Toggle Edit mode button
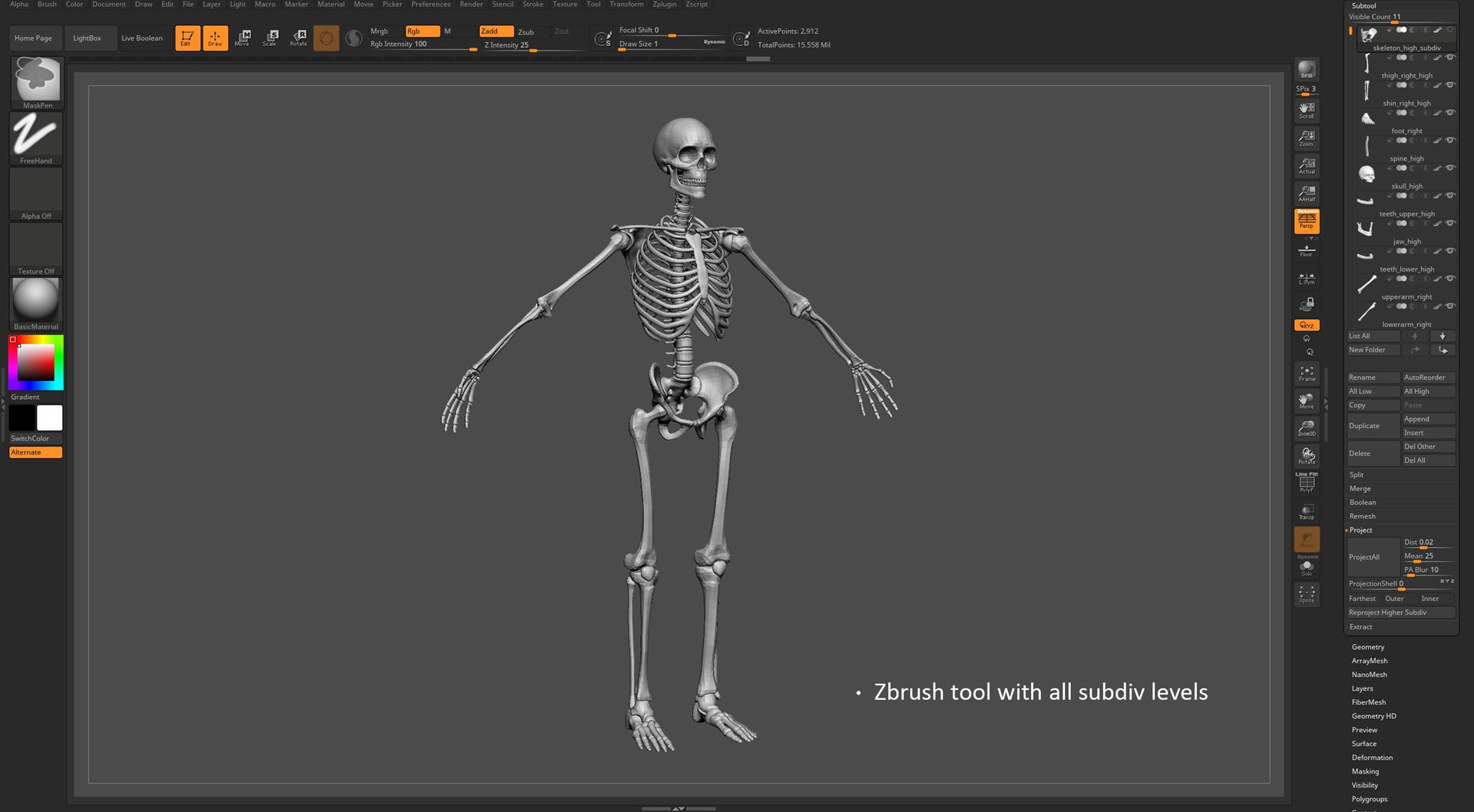This screenshot has height=812, width=1474. click(187, 38)
